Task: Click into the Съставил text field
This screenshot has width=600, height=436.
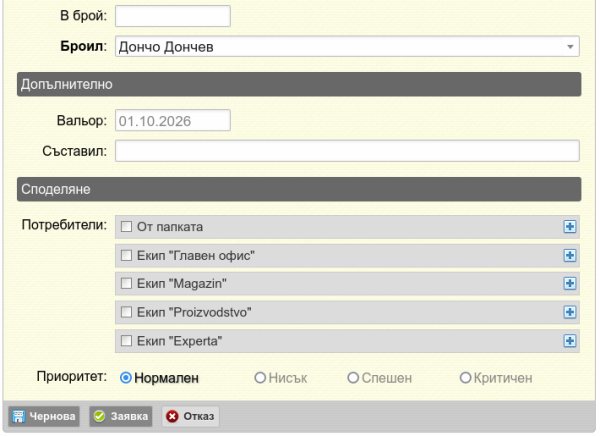Action: pyautogui.click(x=347, y=151)
